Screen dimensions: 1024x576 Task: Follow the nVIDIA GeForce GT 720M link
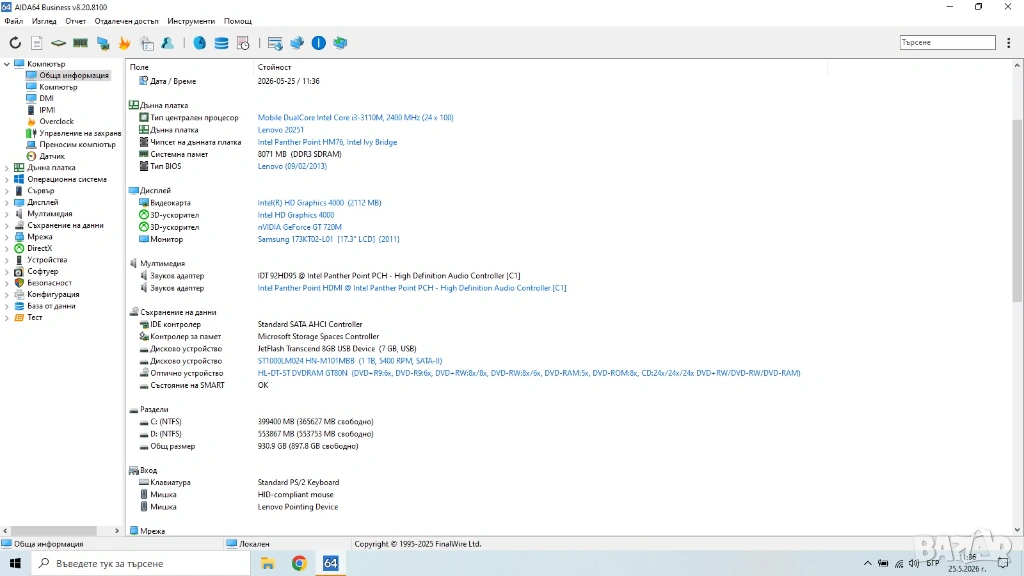299,227
